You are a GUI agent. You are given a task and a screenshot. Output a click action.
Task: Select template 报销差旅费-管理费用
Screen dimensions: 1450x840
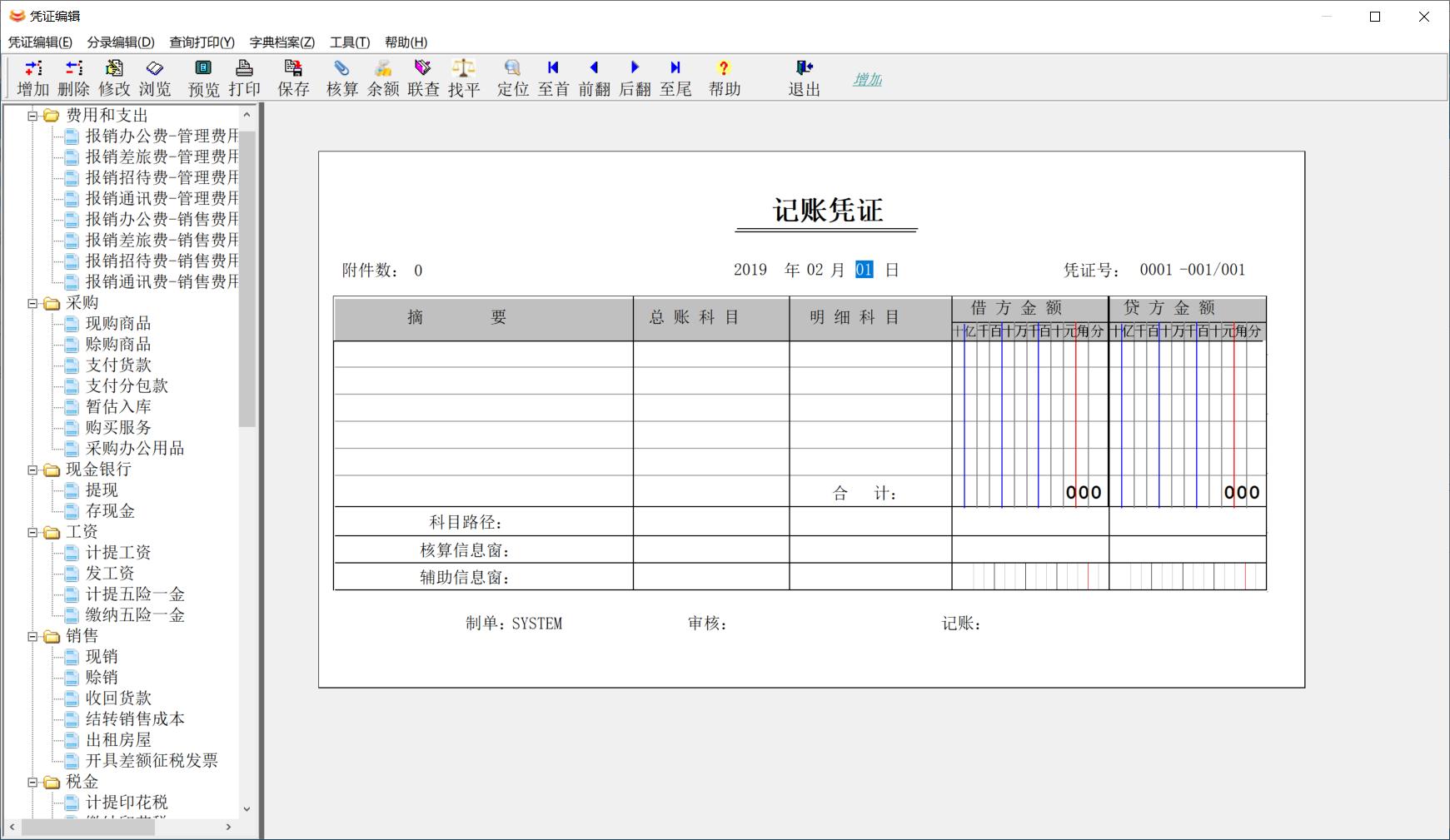(162, 157)
